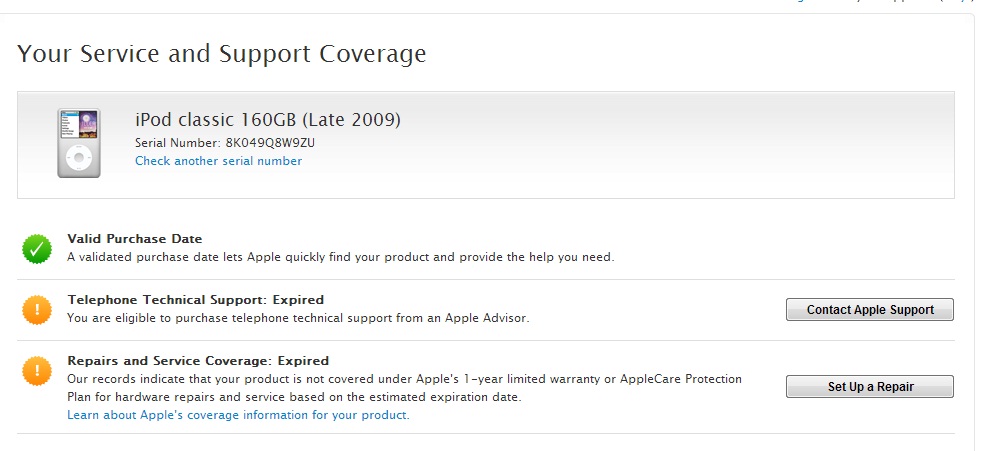Click the validated purchase date description text
This screenshot has height=451, width=998.
[340, 257]
